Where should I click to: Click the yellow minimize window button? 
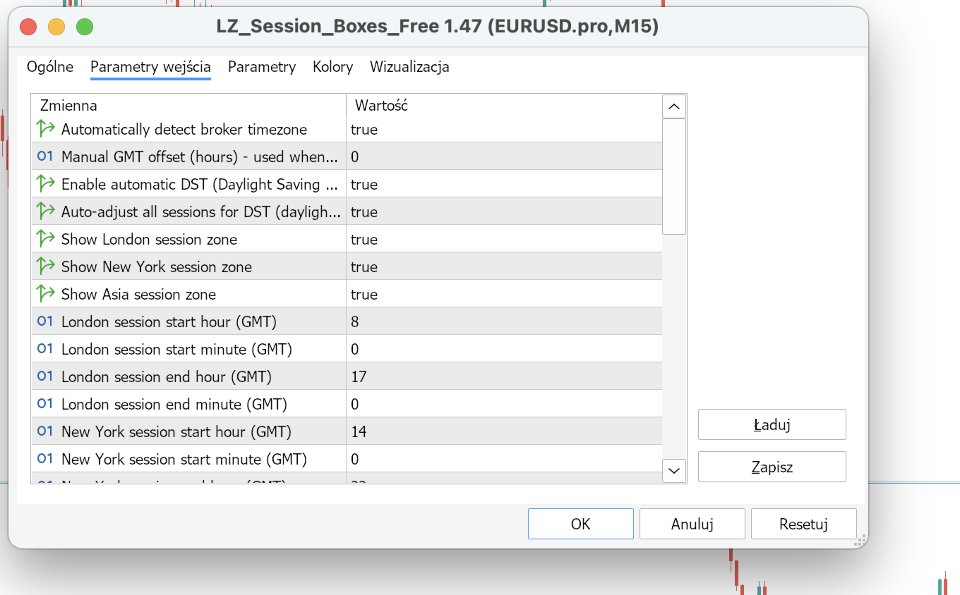[56, 26]
